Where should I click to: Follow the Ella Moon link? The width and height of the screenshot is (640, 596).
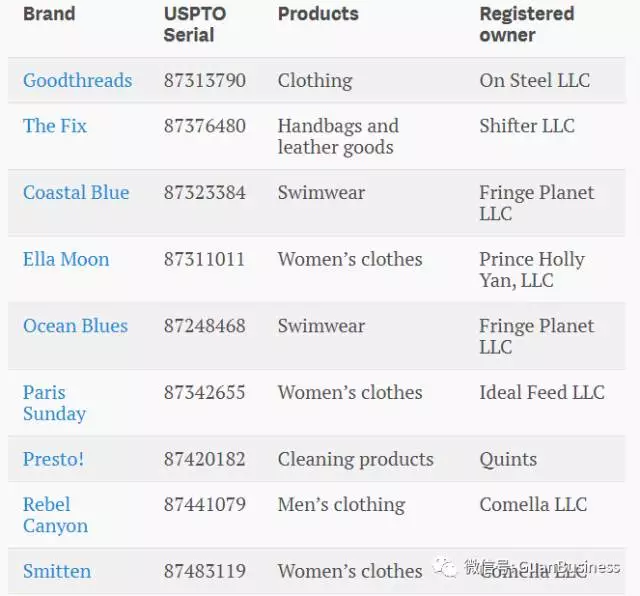click(66, 260)
